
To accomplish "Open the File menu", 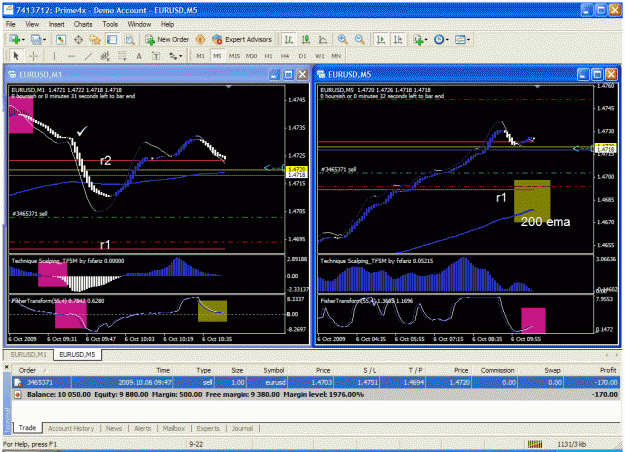I will [11, 24].
